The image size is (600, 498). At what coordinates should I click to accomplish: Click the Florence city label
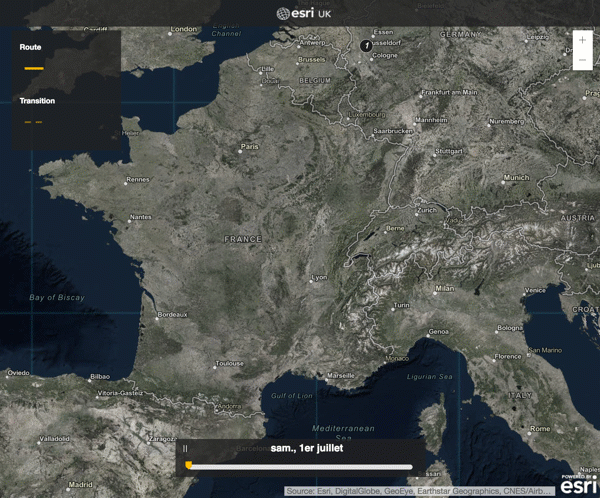pyautogui.click(x=507, y=356)
